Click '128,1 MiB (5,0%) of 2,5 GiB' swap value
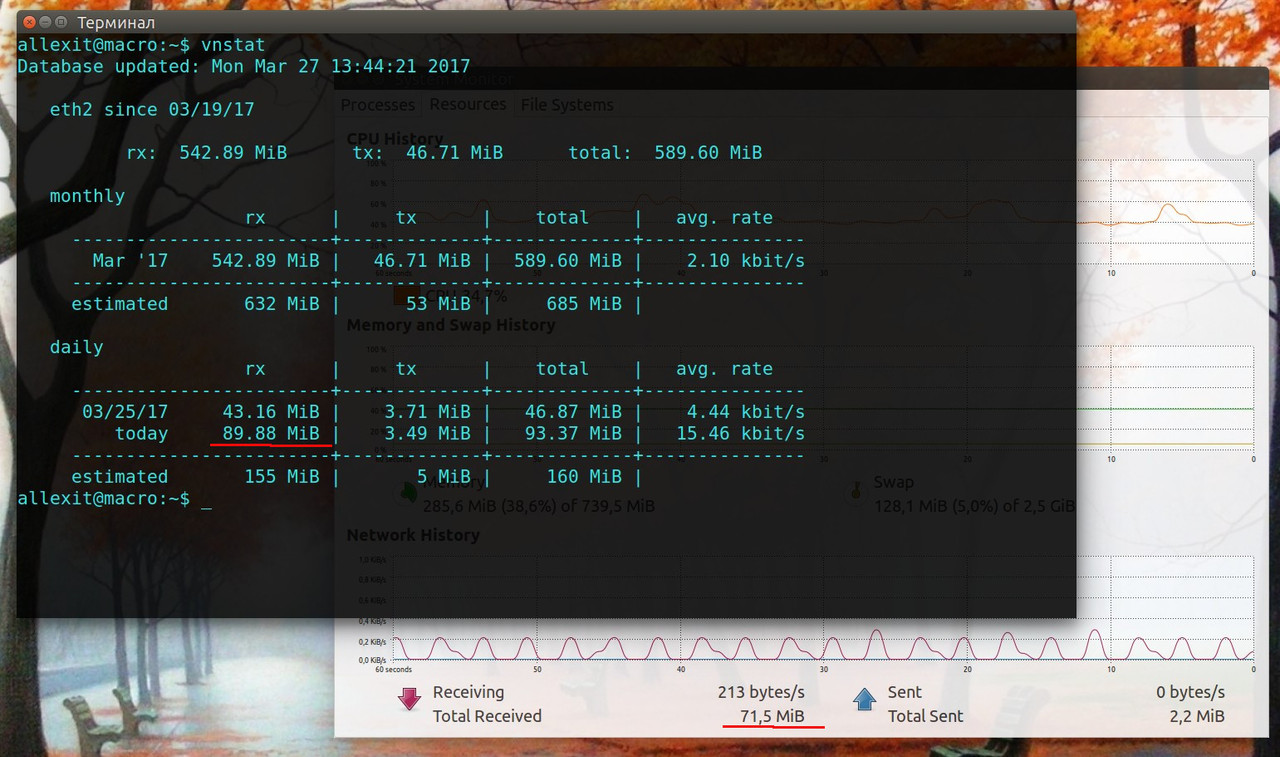The height and width of the screenshot is (757, 1280). (x=974, y=506)
